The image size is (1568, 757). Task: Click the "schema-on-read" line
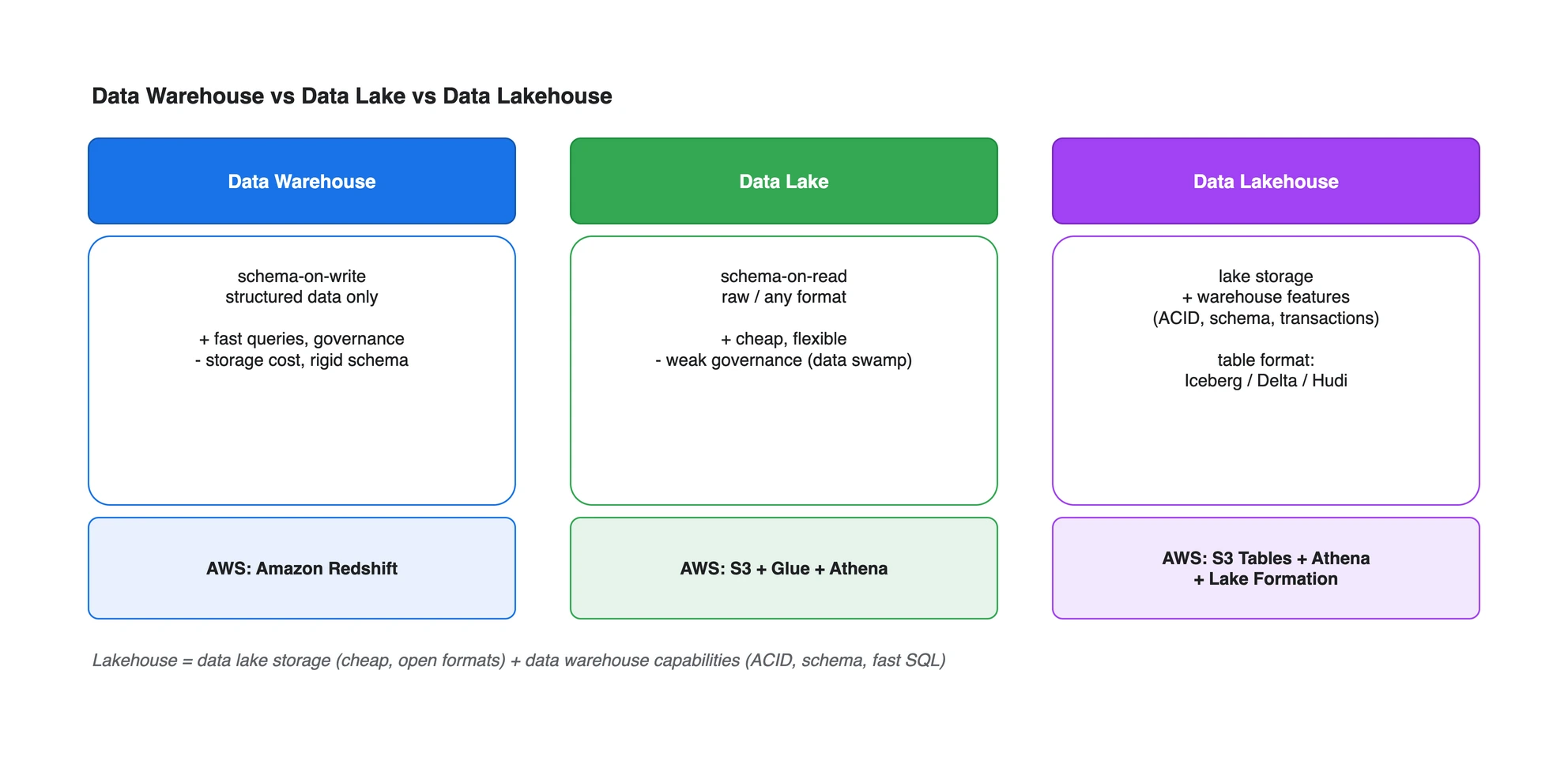[x=784, y=277]
